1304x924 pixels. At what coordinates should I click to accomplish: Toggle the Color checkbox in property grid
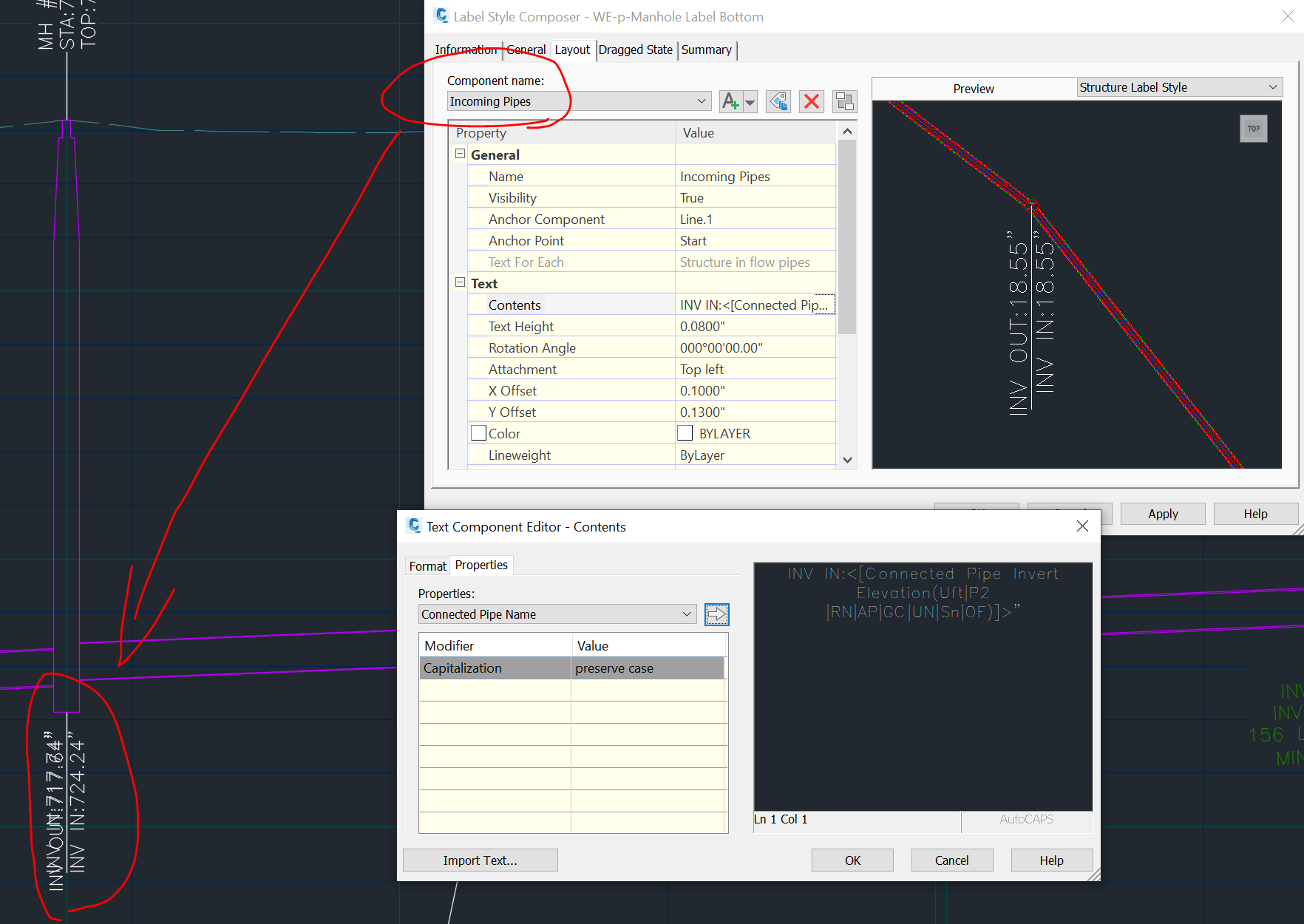click(x=478, y=432)
